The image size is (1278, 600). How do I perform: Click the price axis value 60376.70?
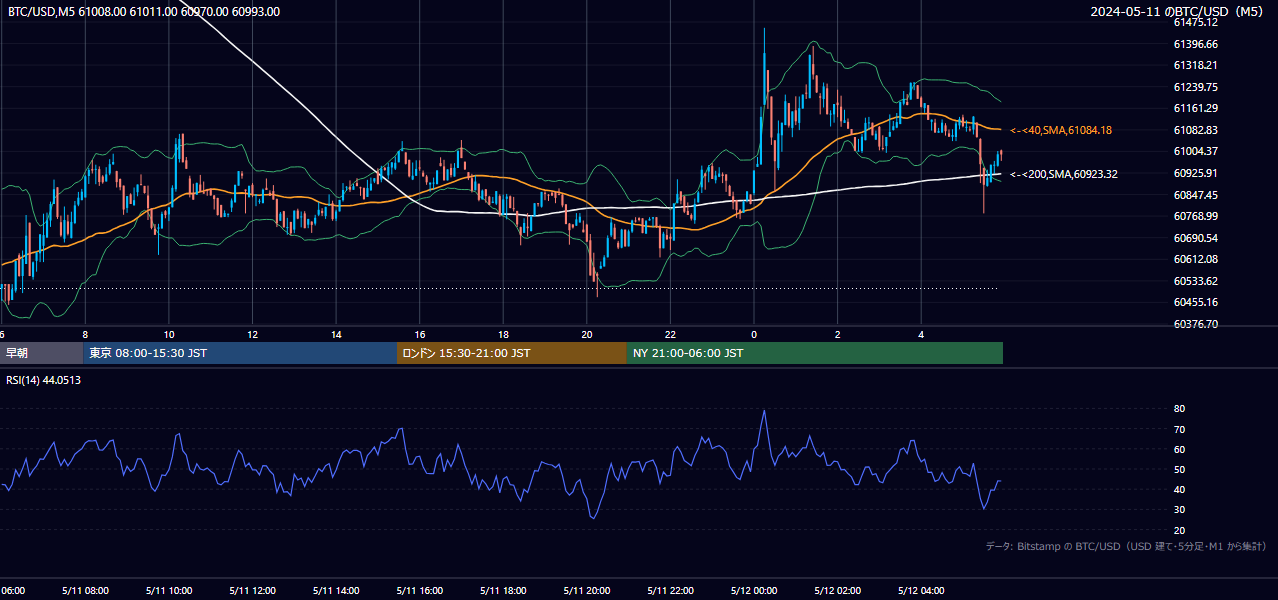(1195, 324)
